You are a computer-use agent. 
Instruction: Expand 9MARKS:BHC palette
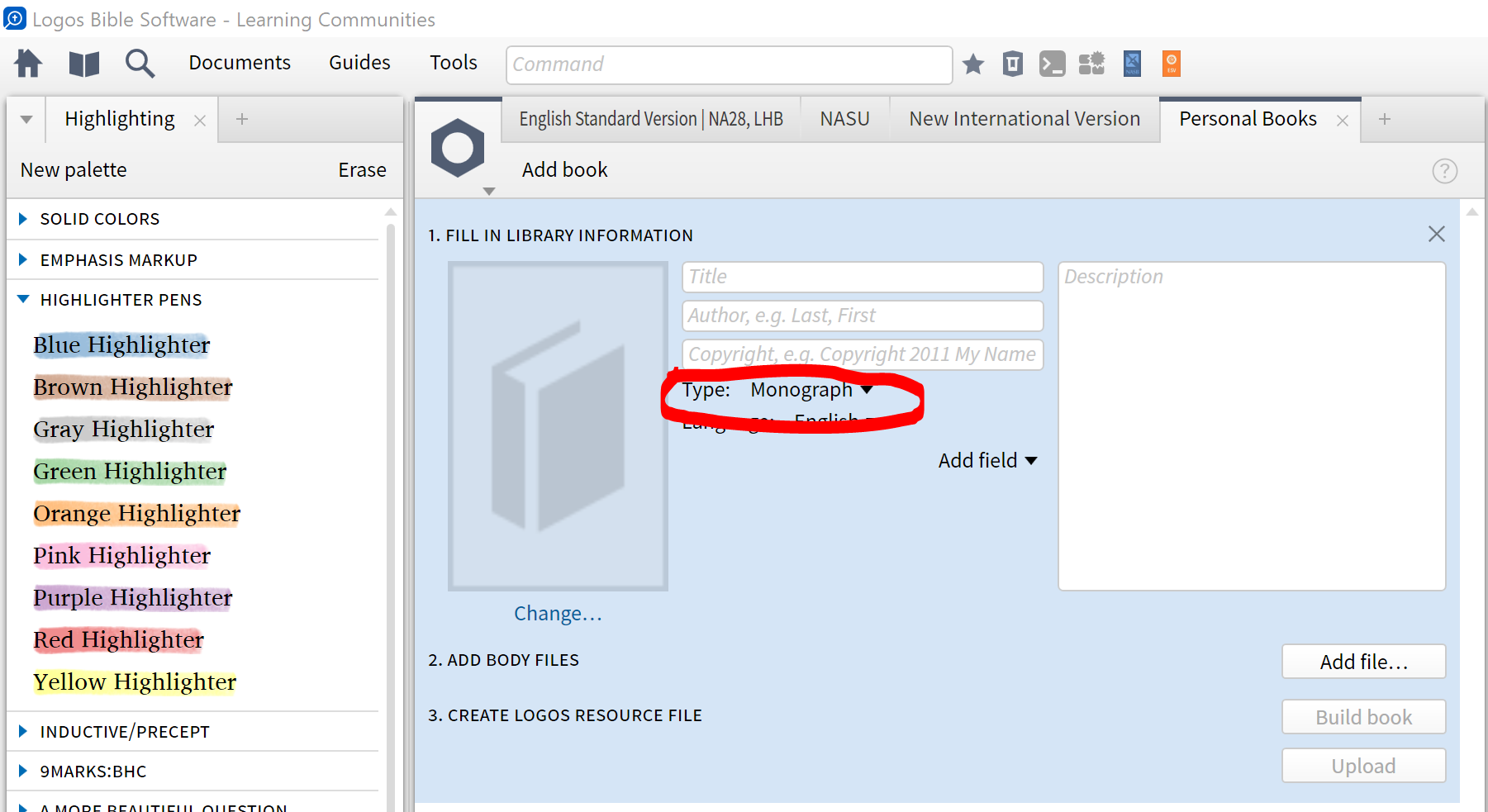click(23, 771)
